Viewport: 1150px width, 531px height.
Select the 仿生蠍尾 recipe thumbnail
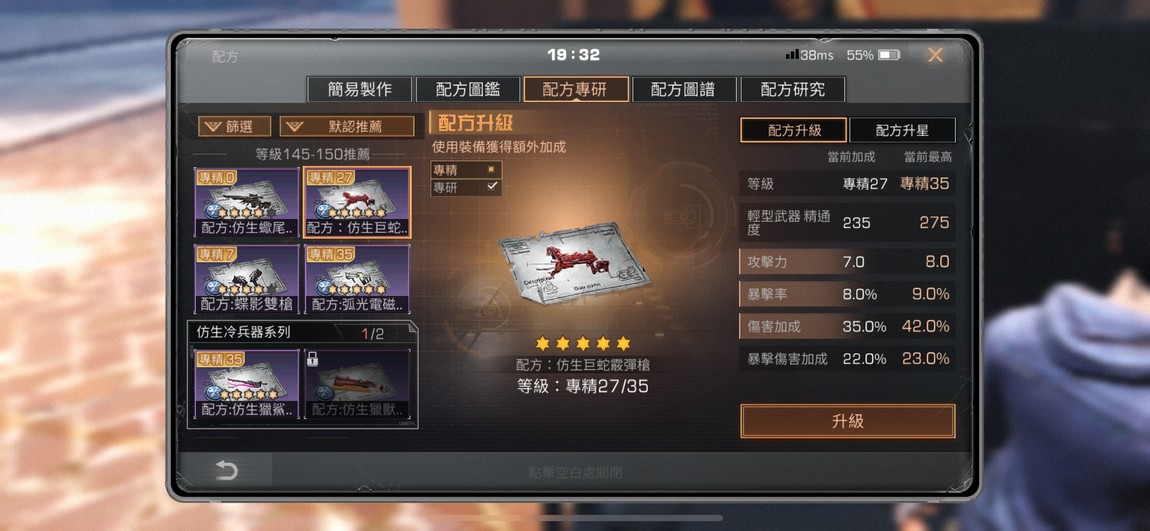(x=246, y=202)
